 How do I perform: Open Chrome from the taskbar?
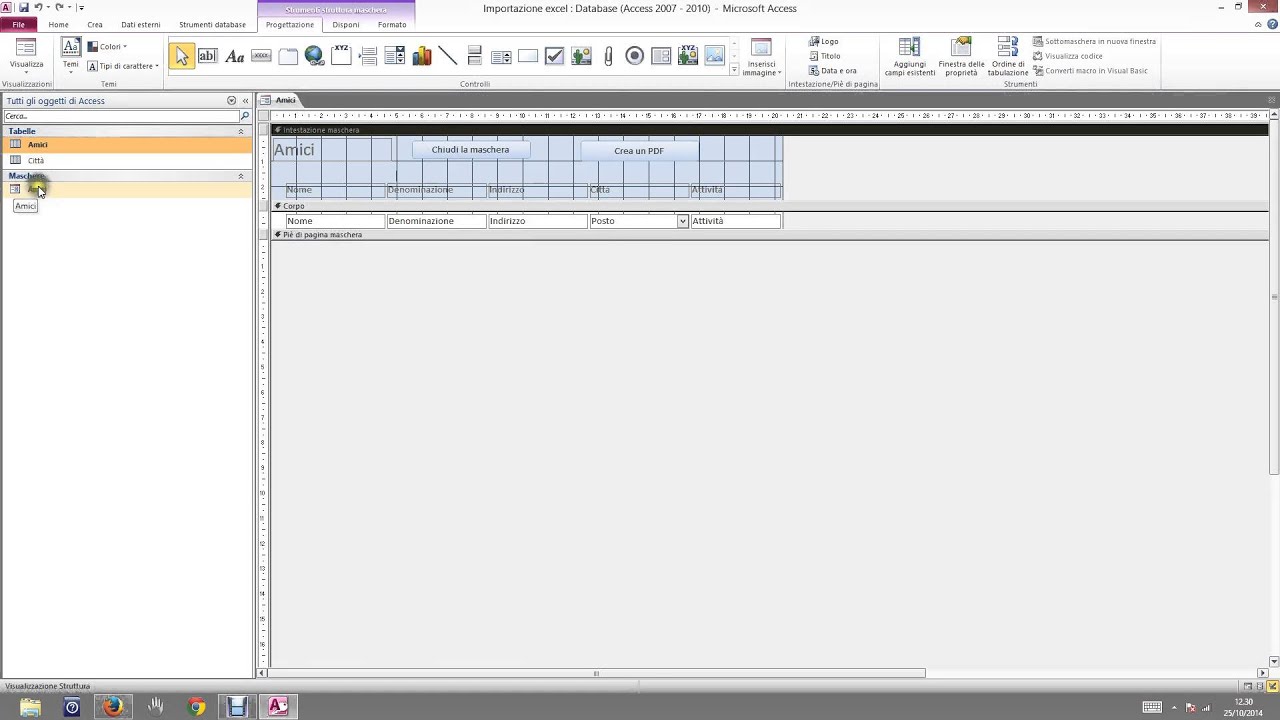tap(196, 707)
